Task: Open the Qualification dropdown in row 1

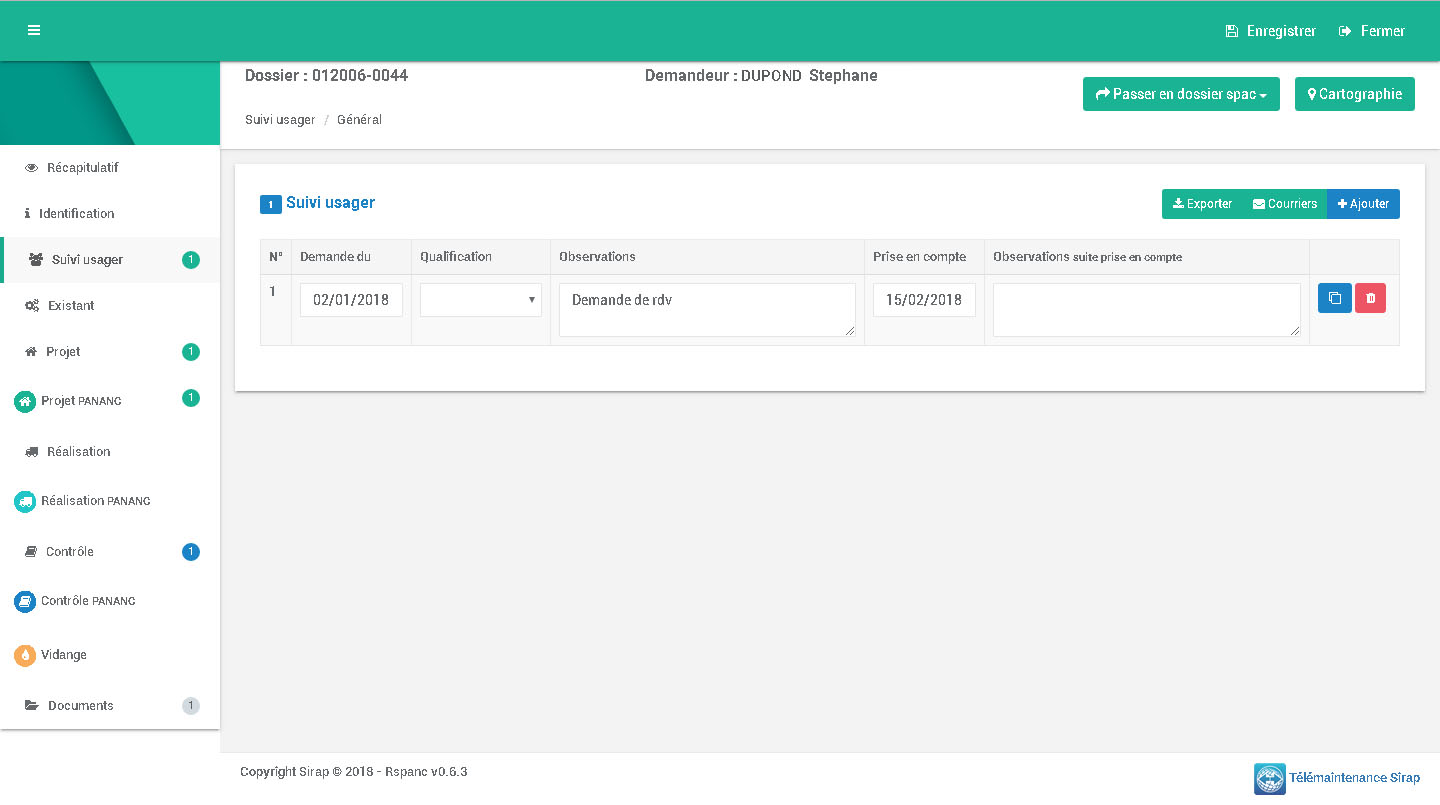Action: [481, 300]
